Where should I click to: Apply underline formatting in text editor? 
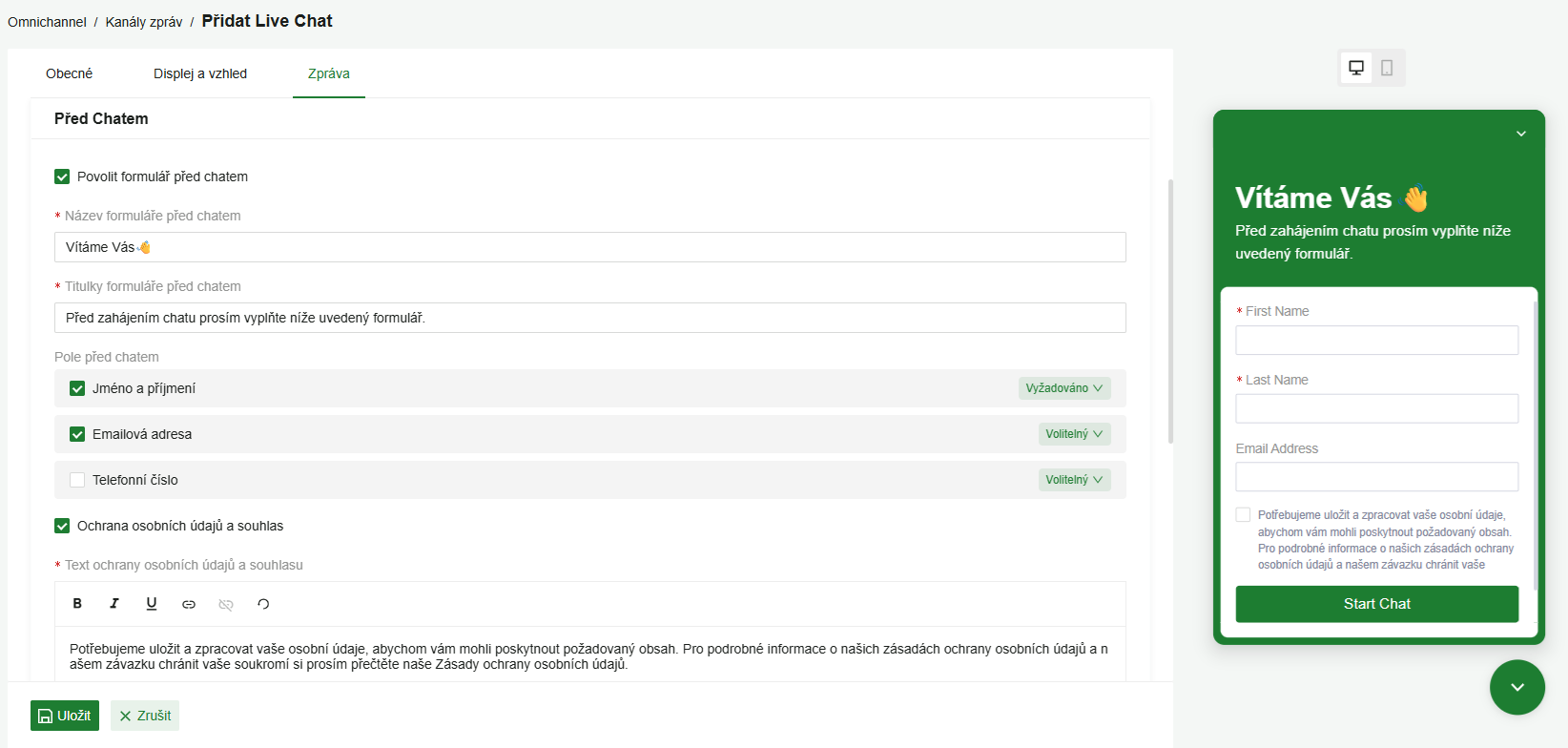(152, 604)
